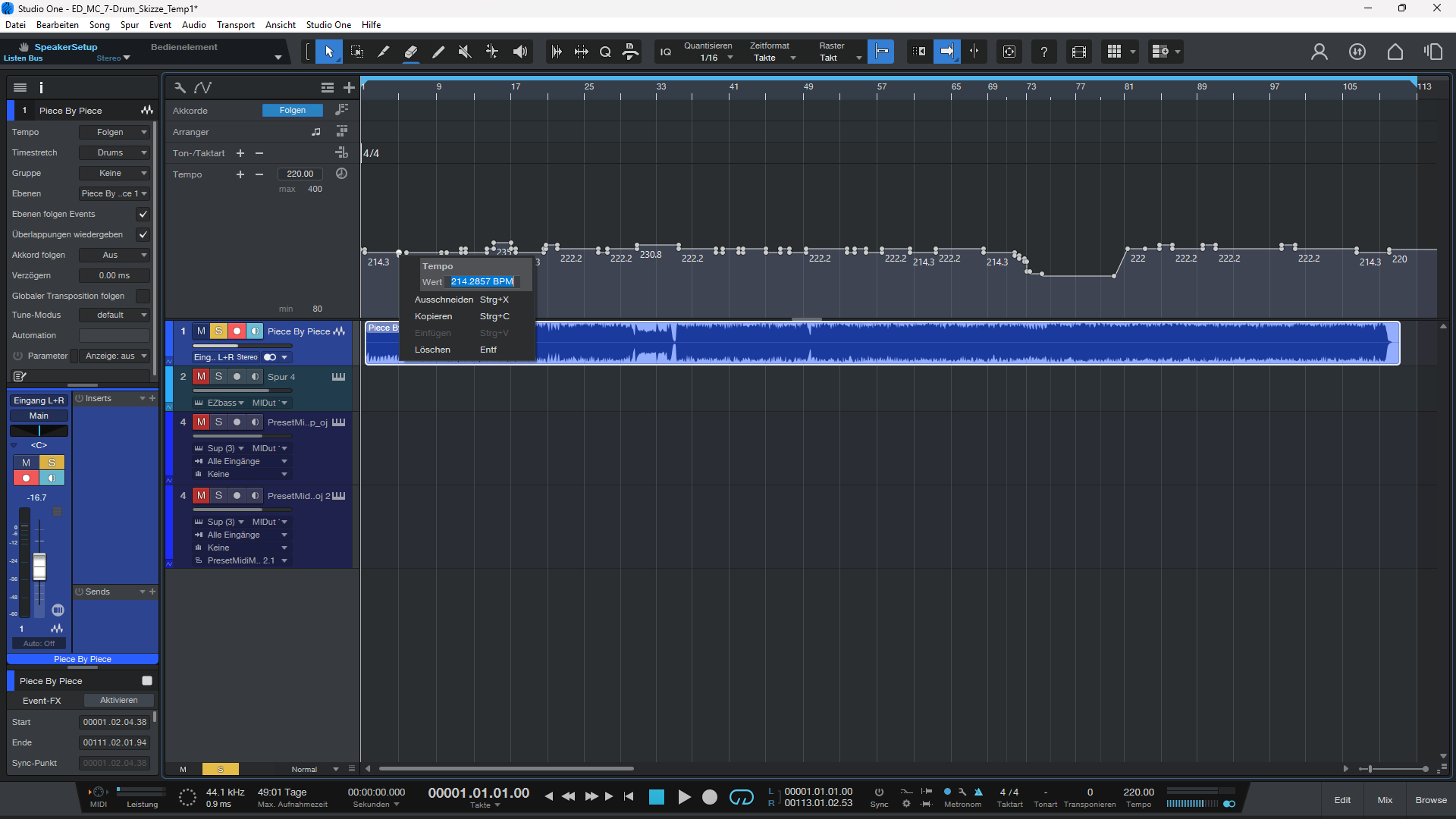The height and width of the screenshot is (819, 1456).
Task: Uncheck the Überlappungen wiedergeben checkbox
Action: [x=143, y=234]
